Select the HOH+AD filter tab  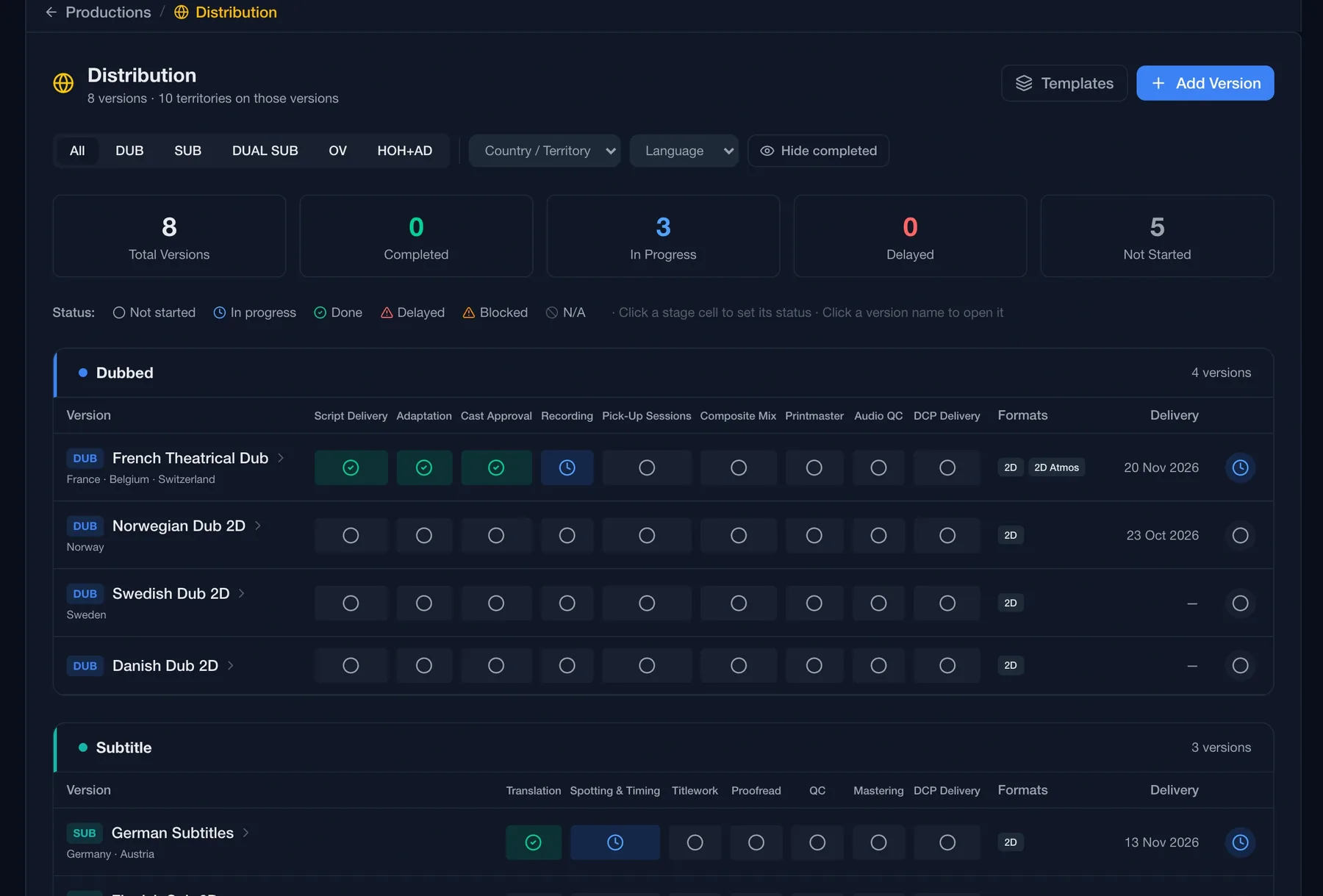[x=405, y=151]
